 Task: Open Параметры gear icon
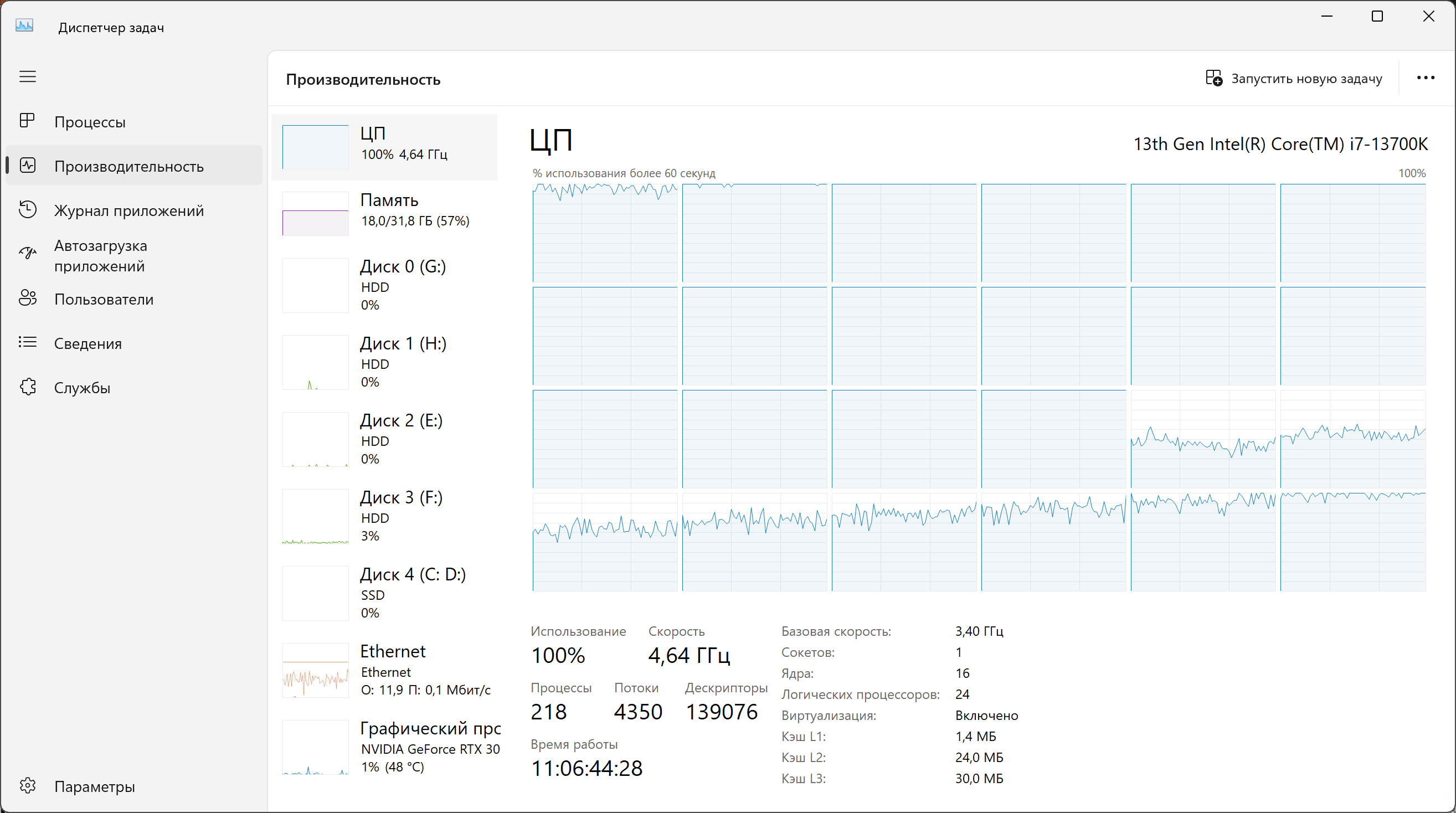point(27,786)
